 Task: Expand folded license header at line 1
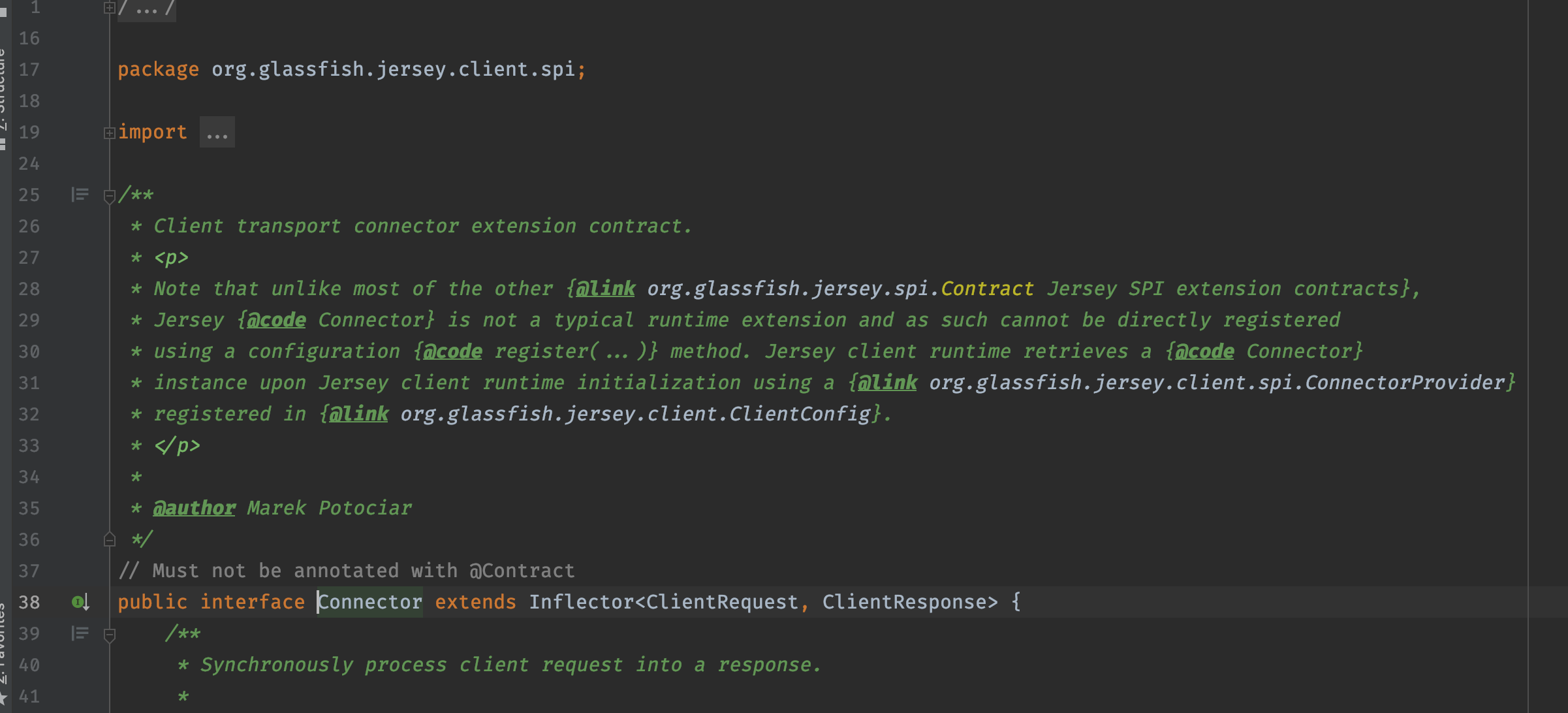tap(109, 8)
